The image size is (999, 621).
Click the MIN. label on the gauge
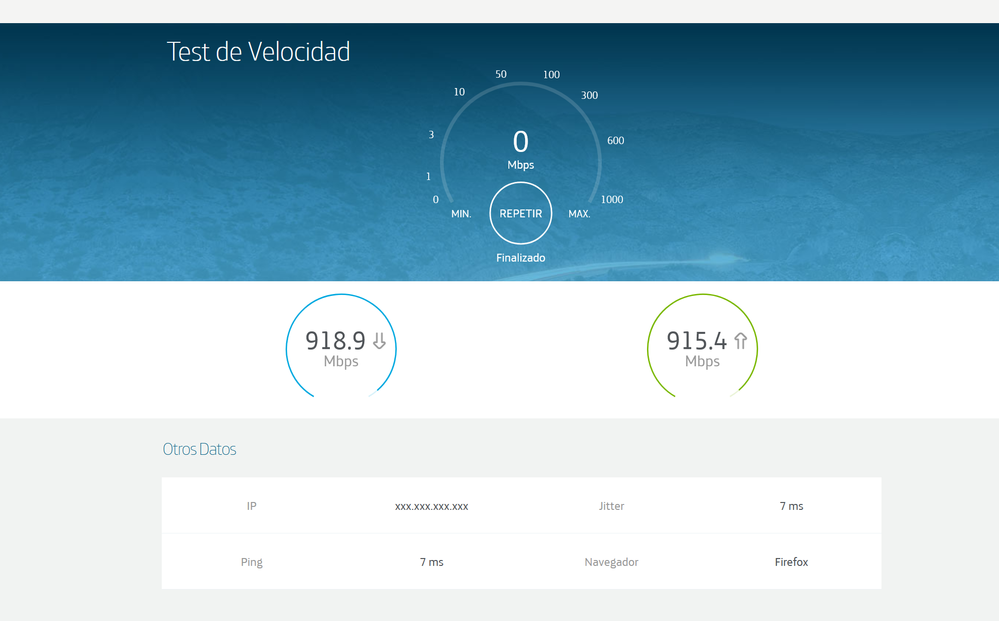tap(461, 214)
